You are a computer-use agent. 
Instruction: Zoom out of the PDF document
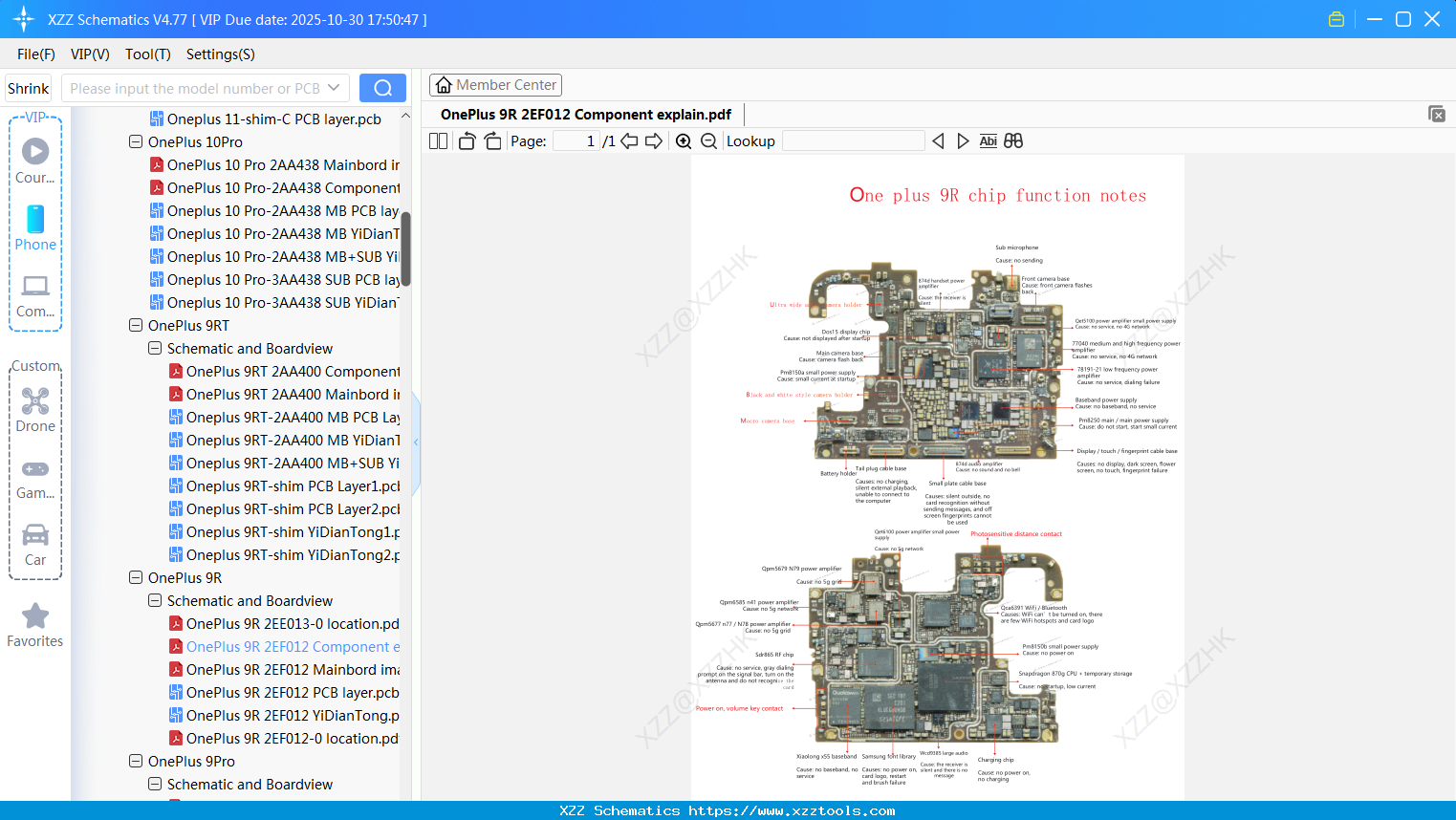click(708, 140)
